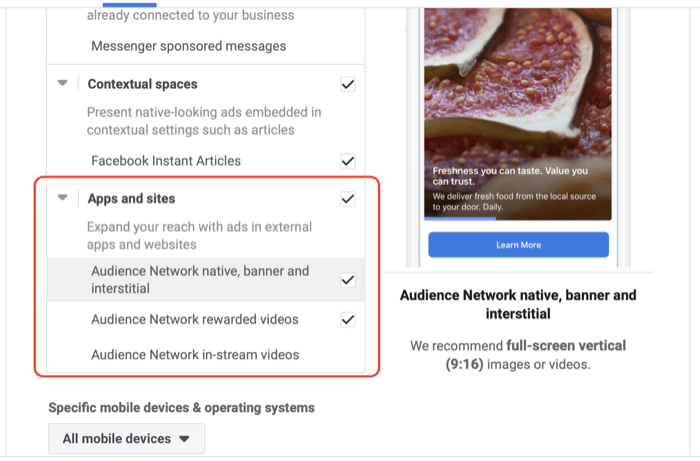Image resolution: width=700 pixels, height=461 pixels.
Task: Click the preview title Audience Network native heading
Action: click(518, 304)
